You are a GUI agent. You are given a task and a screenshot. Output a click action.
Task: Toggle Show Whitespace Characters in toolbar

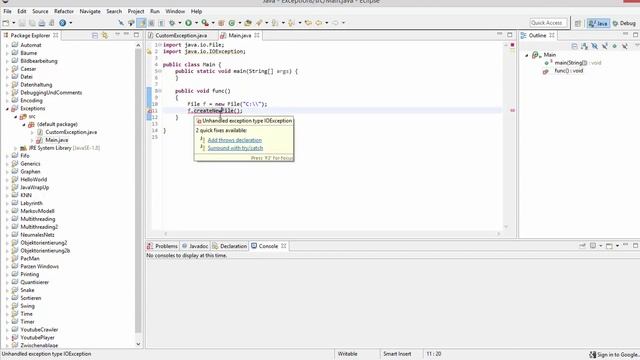(162, 23)
